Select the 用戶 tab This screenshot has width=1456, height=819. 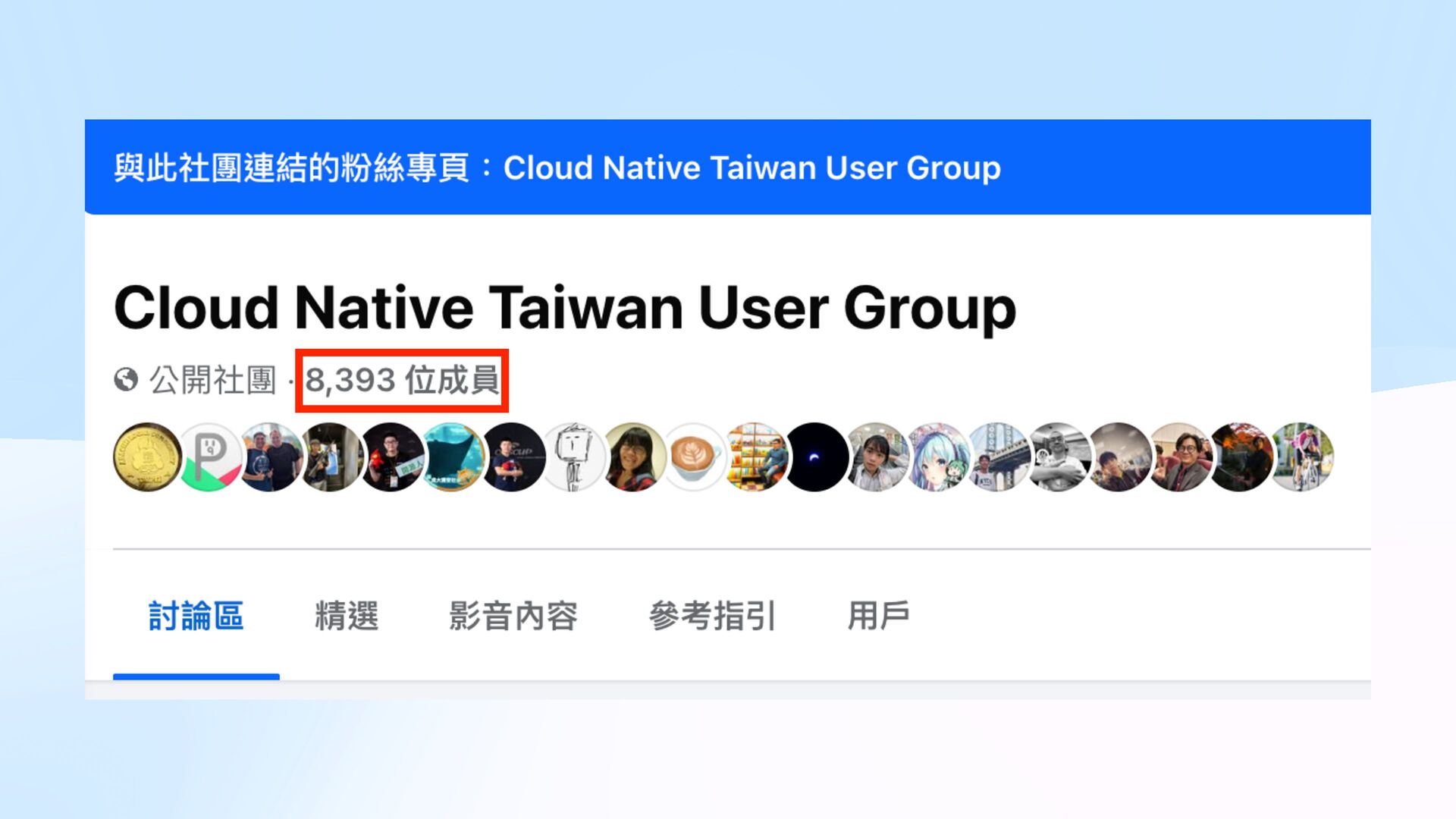tap(878, 616)
